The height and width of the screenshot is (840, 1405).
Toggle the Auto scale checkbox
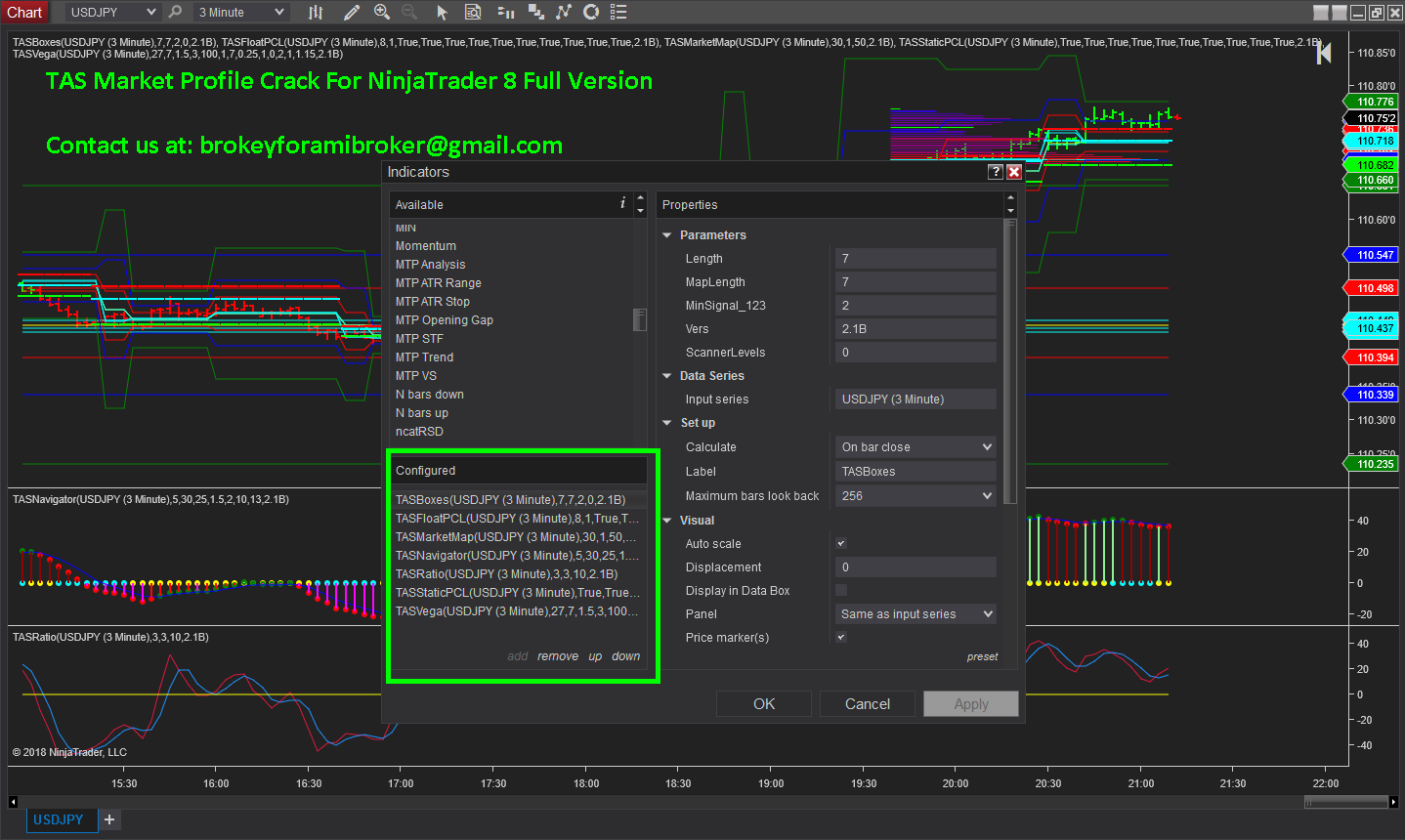click(x=841, y=543)
